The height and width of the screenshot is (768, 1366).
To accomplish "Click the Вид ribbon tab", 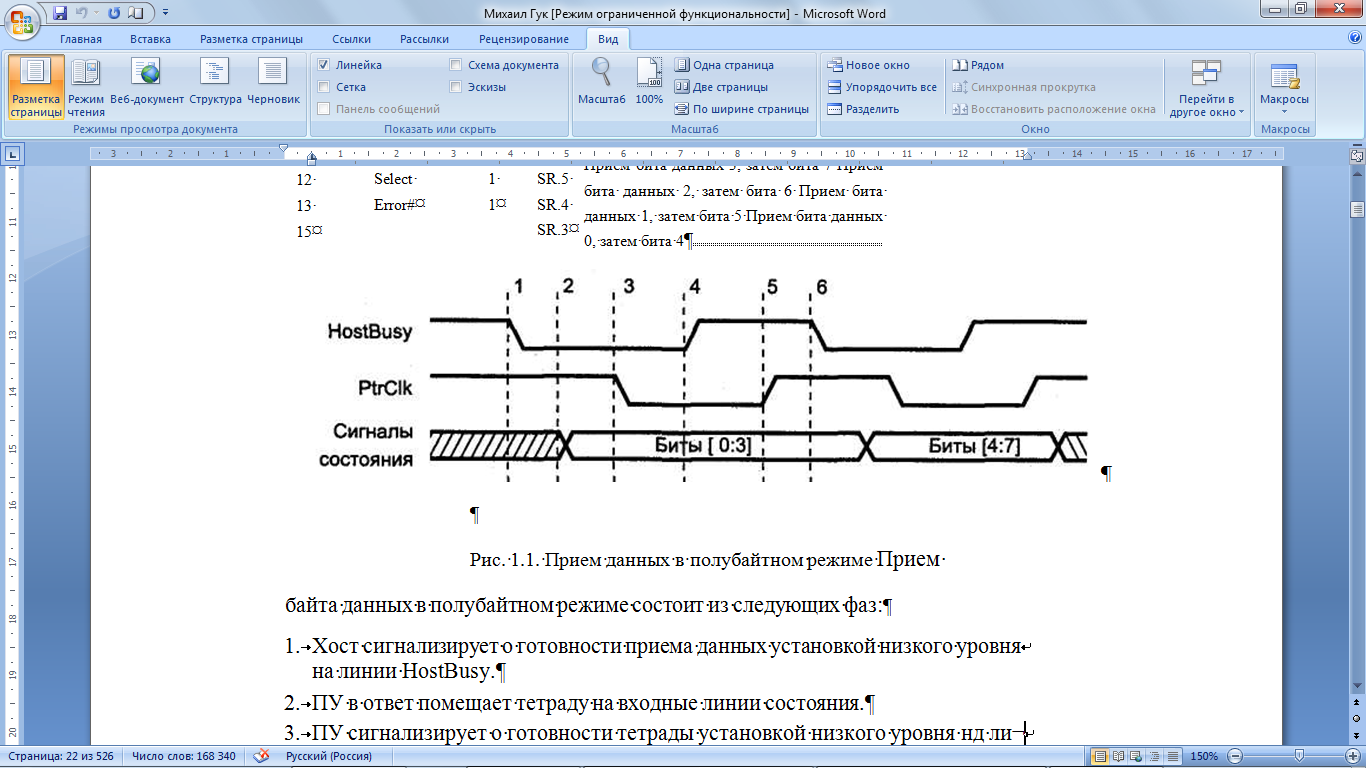I will [608, 39].
